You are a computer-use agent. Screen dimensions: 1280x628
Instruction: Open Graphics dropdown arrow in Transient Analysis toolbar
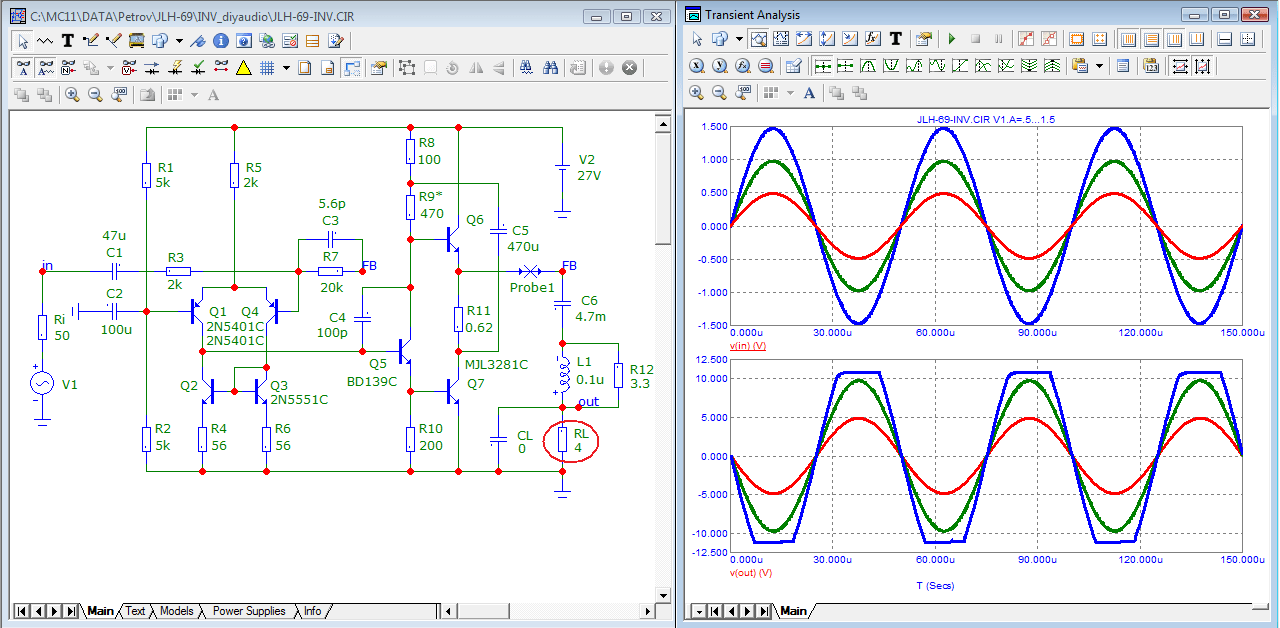pos(739,39)
